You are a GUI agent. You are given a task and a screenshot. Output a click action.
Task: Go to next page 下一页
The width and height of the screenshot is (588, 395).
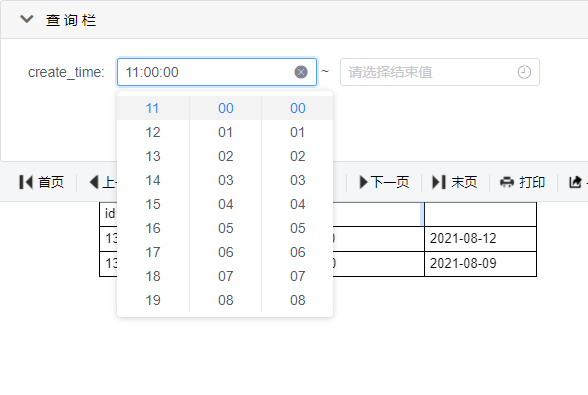[x=384, y=182]
